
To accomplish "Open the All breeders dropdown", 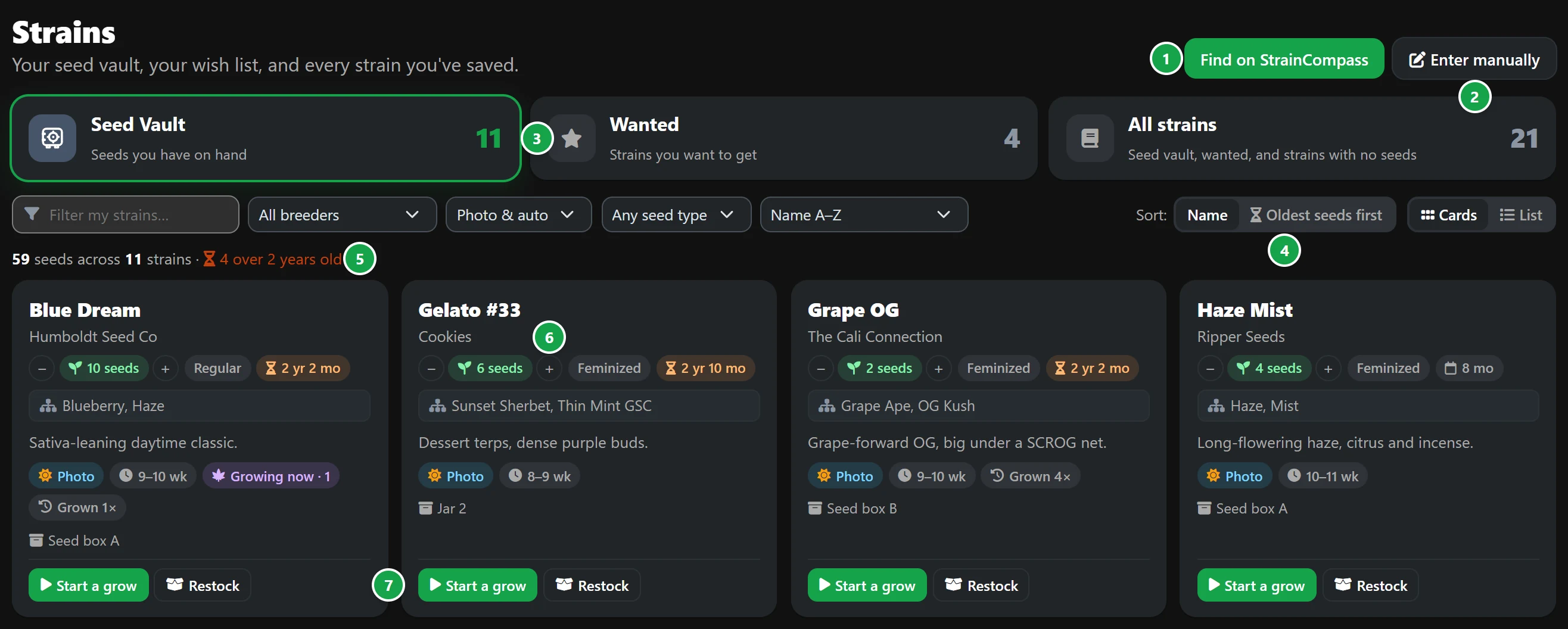I will coord(342,215).
